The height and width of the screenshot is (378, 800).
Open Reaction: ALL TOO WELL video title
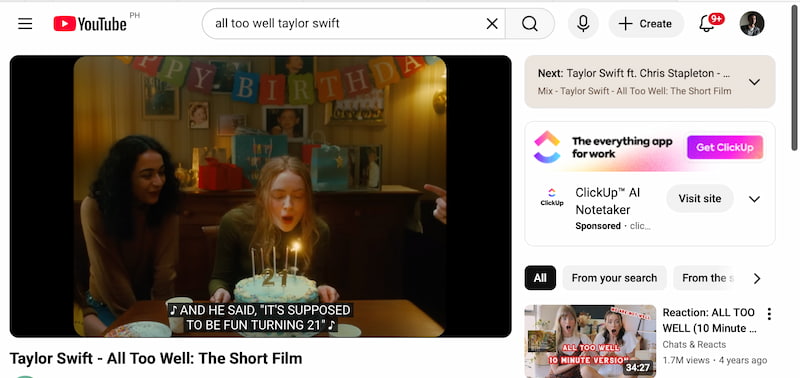708,320
